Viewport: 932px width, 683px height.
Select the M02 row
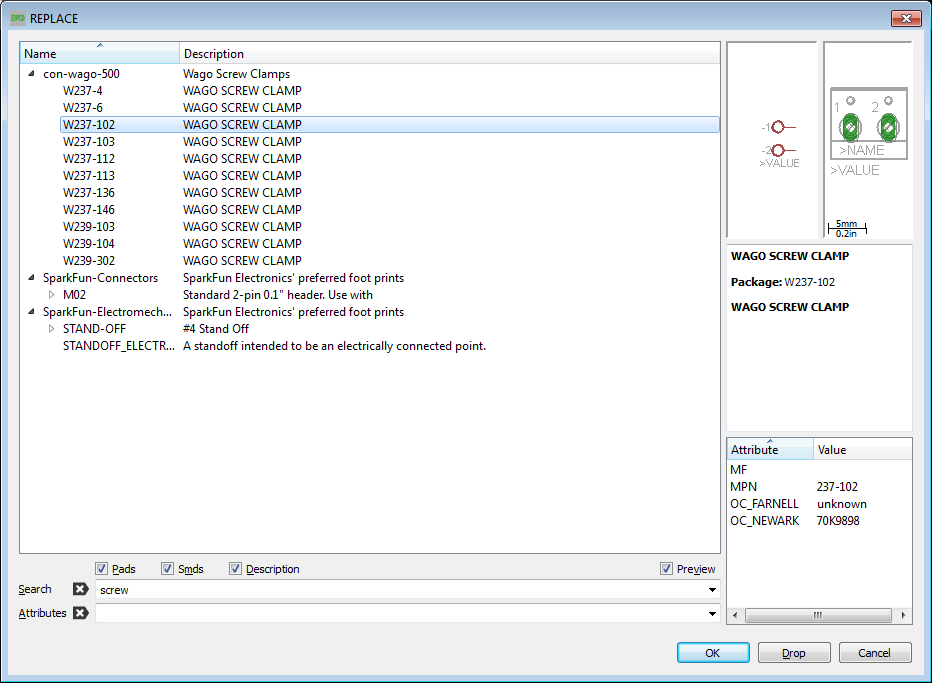pos(389,295)
